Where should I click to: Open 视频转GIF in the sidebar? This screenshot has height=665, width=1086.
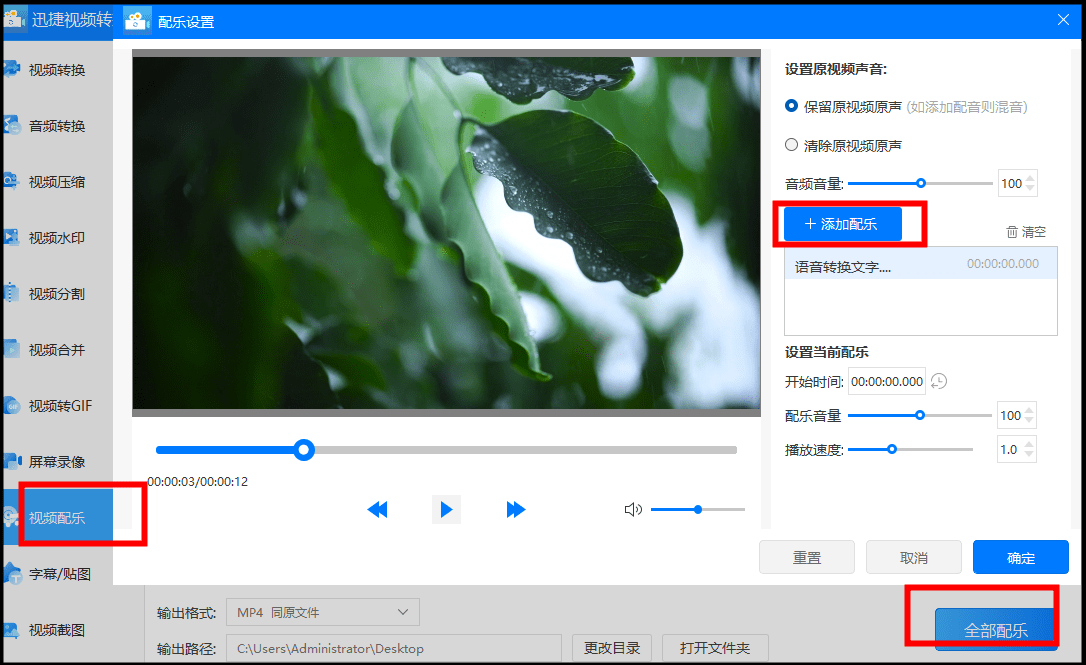(x=60, y=406)
